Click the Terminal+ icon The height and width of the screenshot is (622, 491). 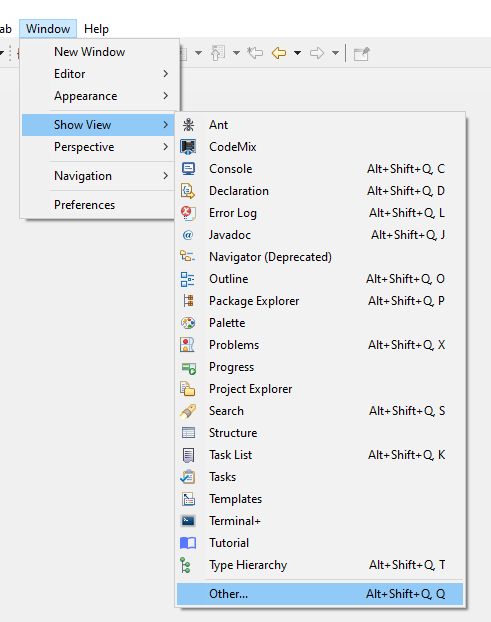[188, 521]
